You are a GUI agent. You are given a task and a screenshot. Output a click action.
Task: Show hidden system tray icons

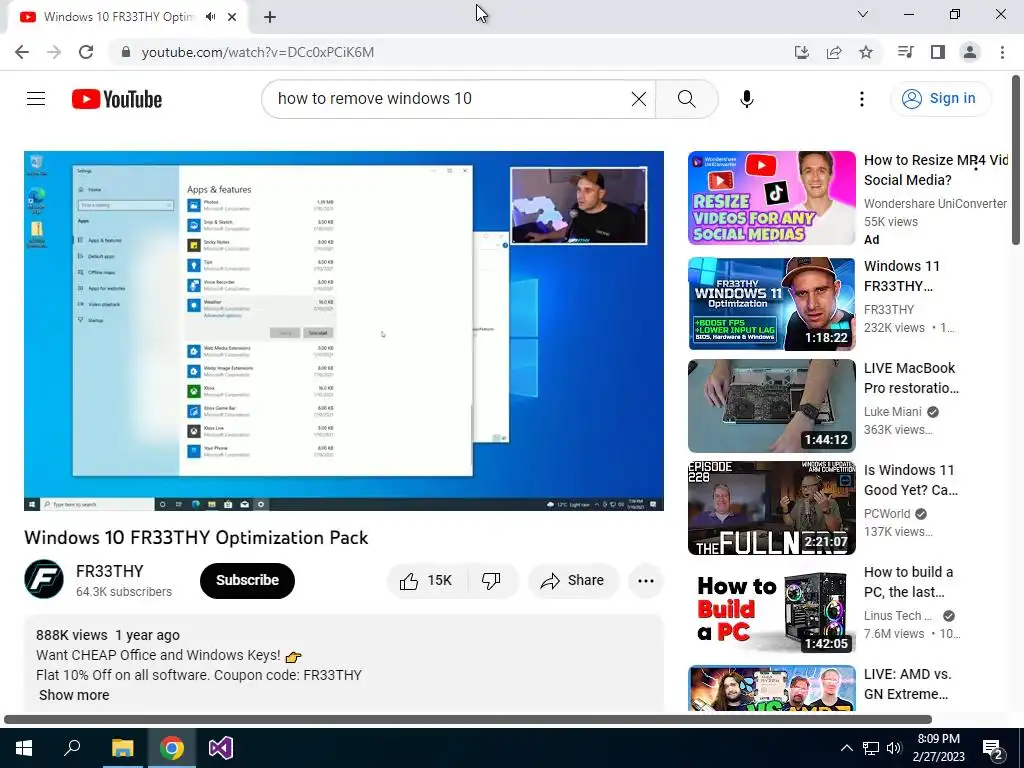pyautogui.click(x=846, y=748)
